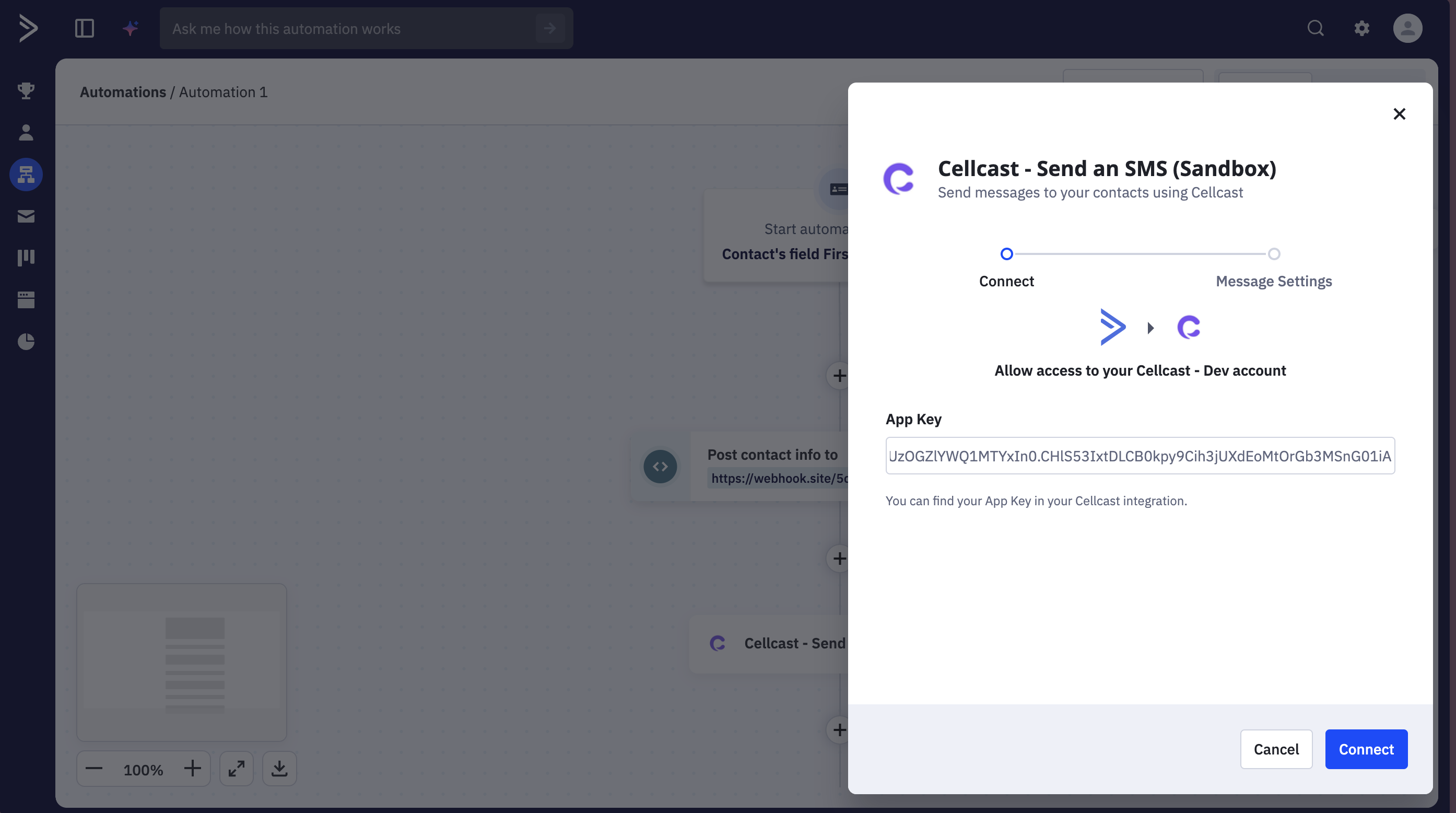This screenshot has height=813, width=1456.
Task: Click the Message Settings step circle
Action: pyautogui.click(x=1273, y=254)
